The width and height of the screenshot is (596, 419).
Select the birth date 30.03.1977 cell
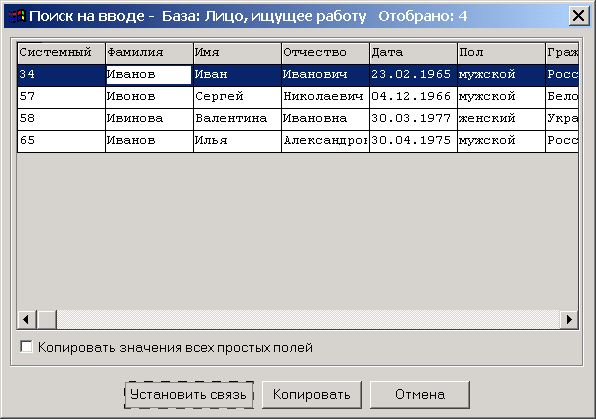[x=413, y=119]
